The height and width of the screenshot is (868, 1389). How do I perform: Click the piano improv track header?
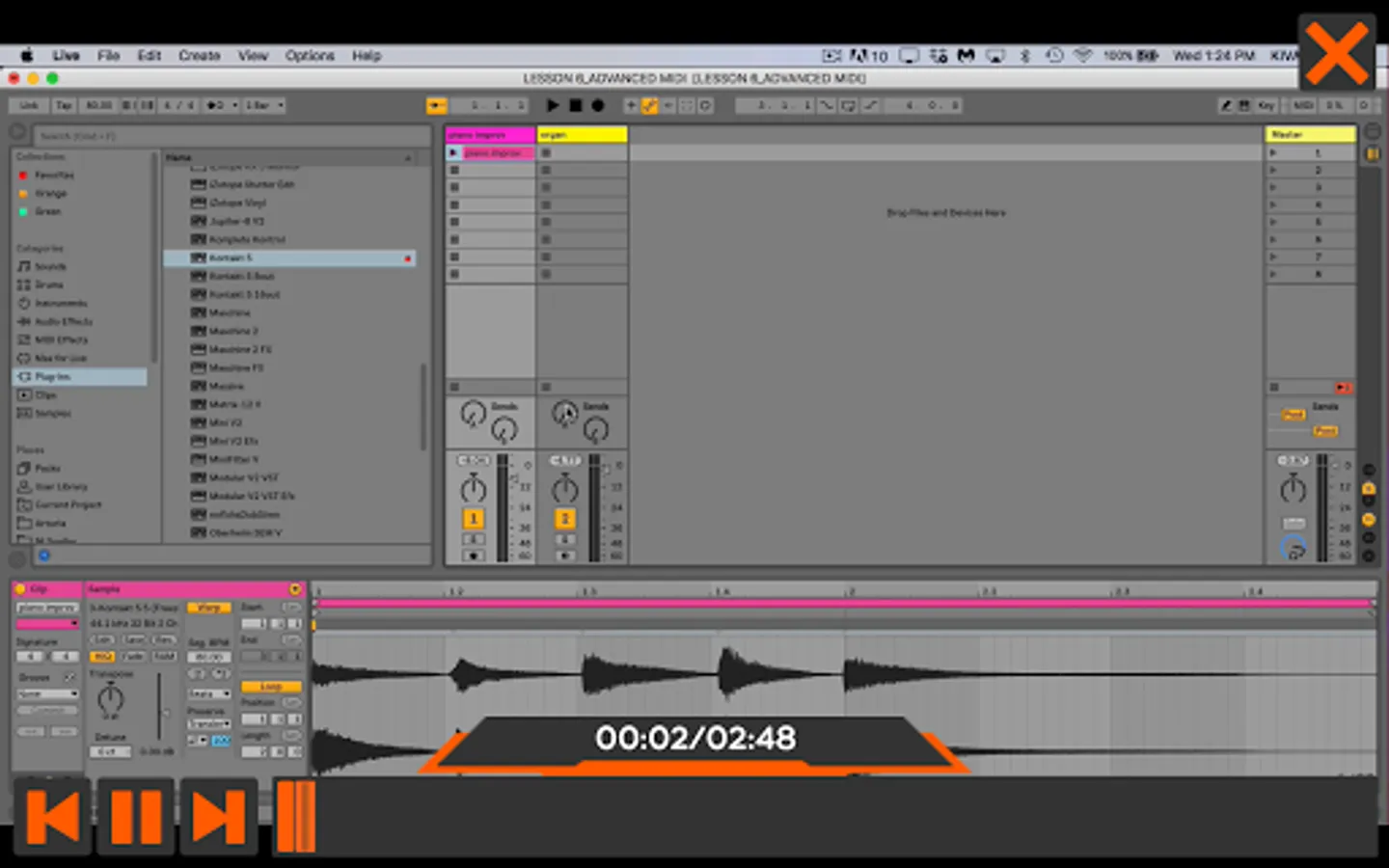(490, 135)
